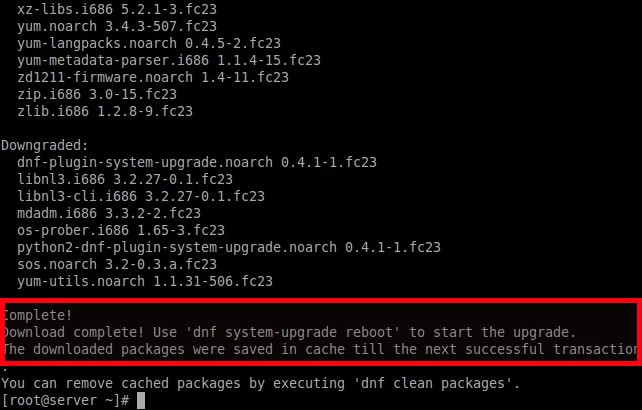Click the yum-metadata-parser.i686 package line

coord(169,60)
